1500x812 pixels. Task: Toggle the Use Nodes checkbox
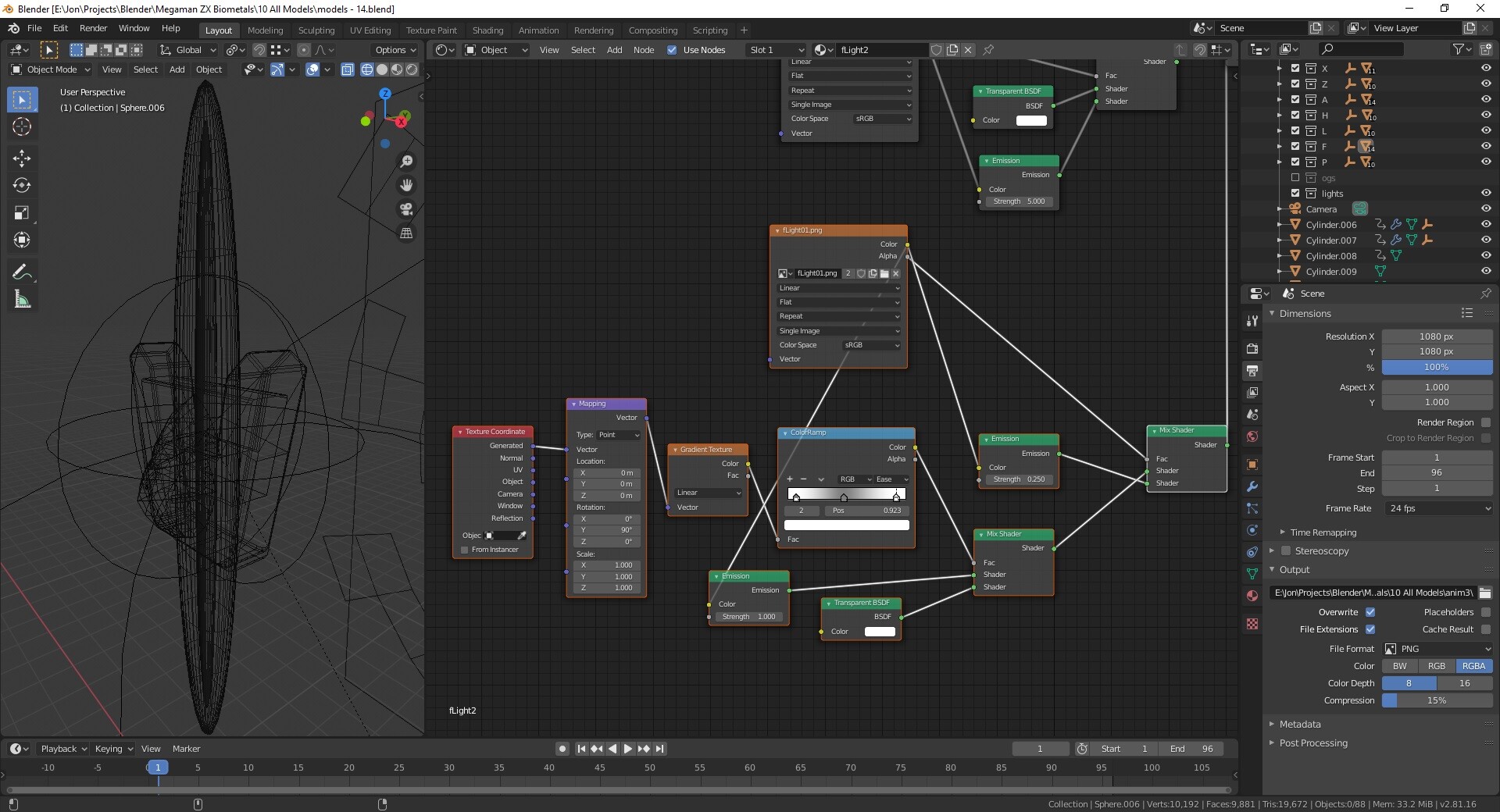(x=672, y=50)
